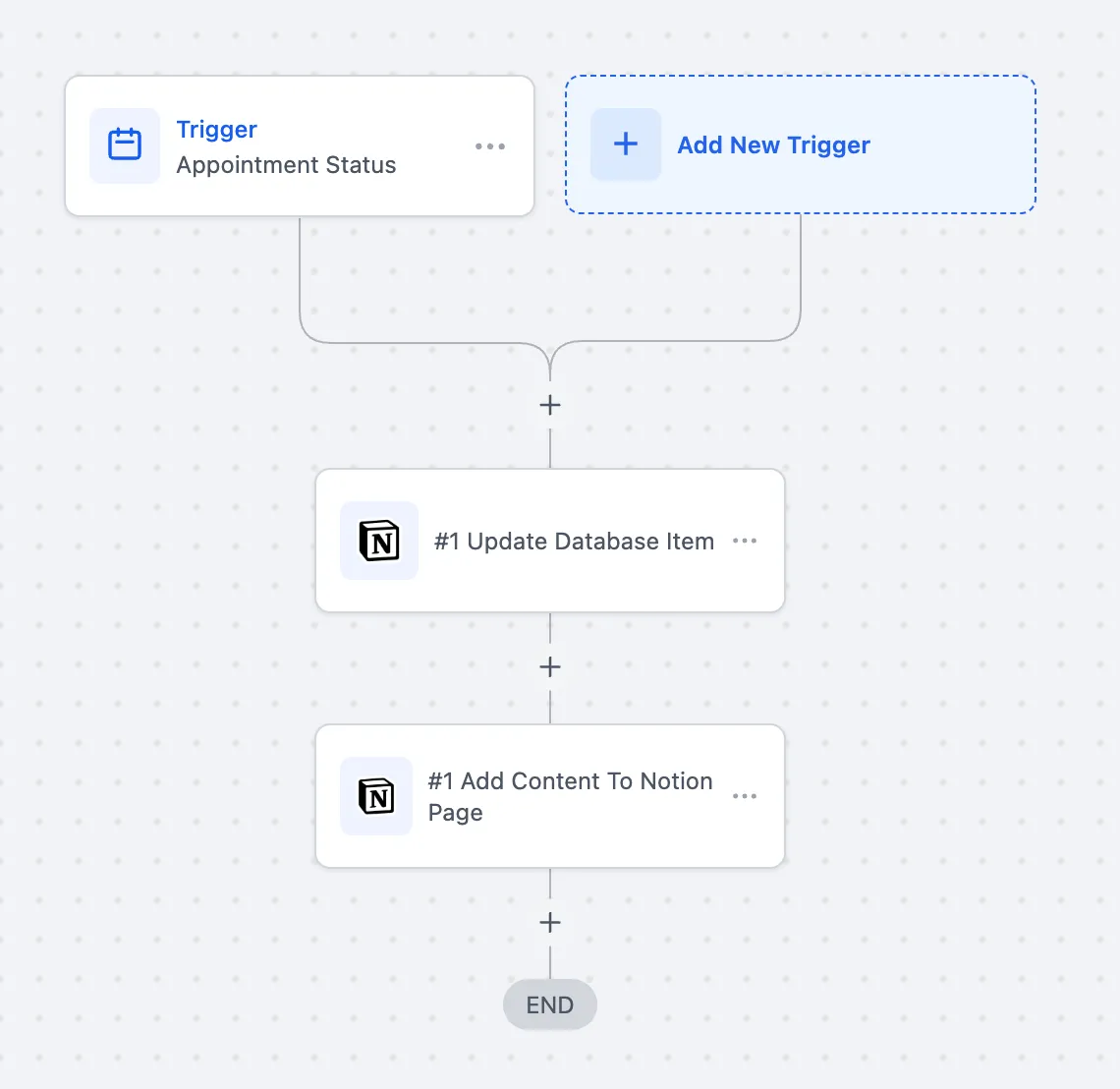Click the plus icon in Add New Trigger
The image size is (1120, 1089).
[x=626, y=143]
